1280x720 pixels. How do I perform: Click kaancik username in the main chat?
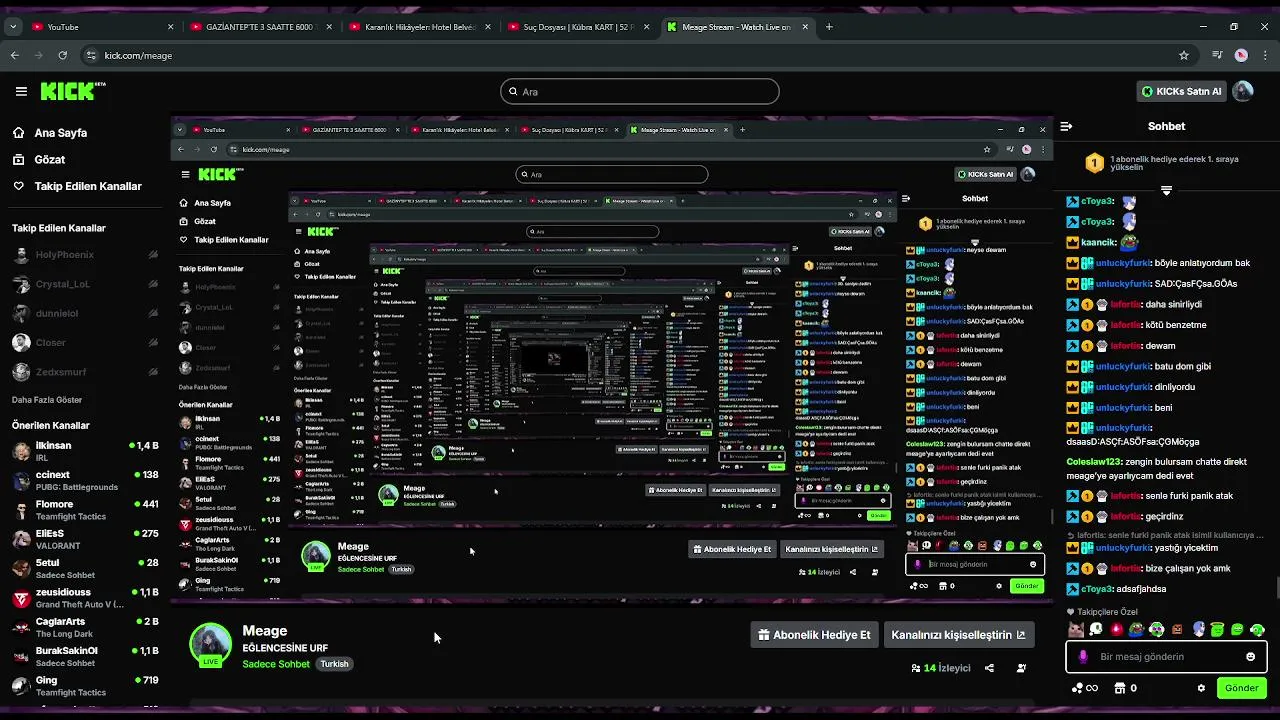tap(1098, 242)
